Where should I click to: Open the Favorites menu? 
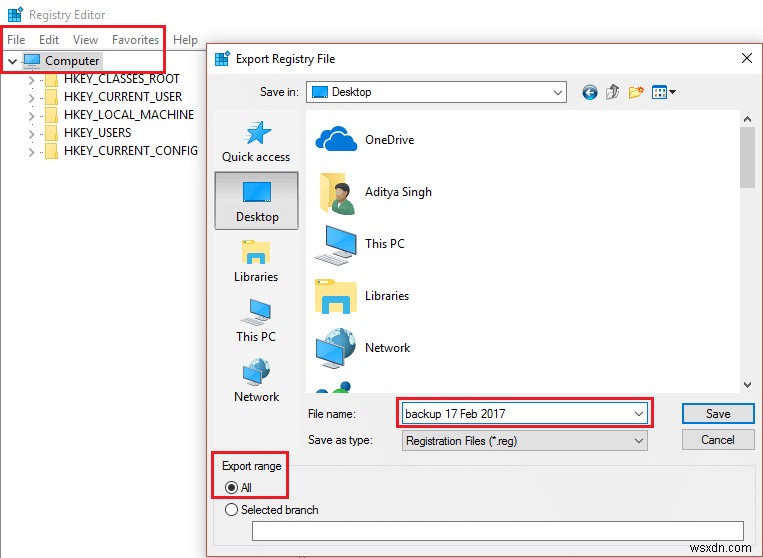pyautogui.click(x=135, y=39)
